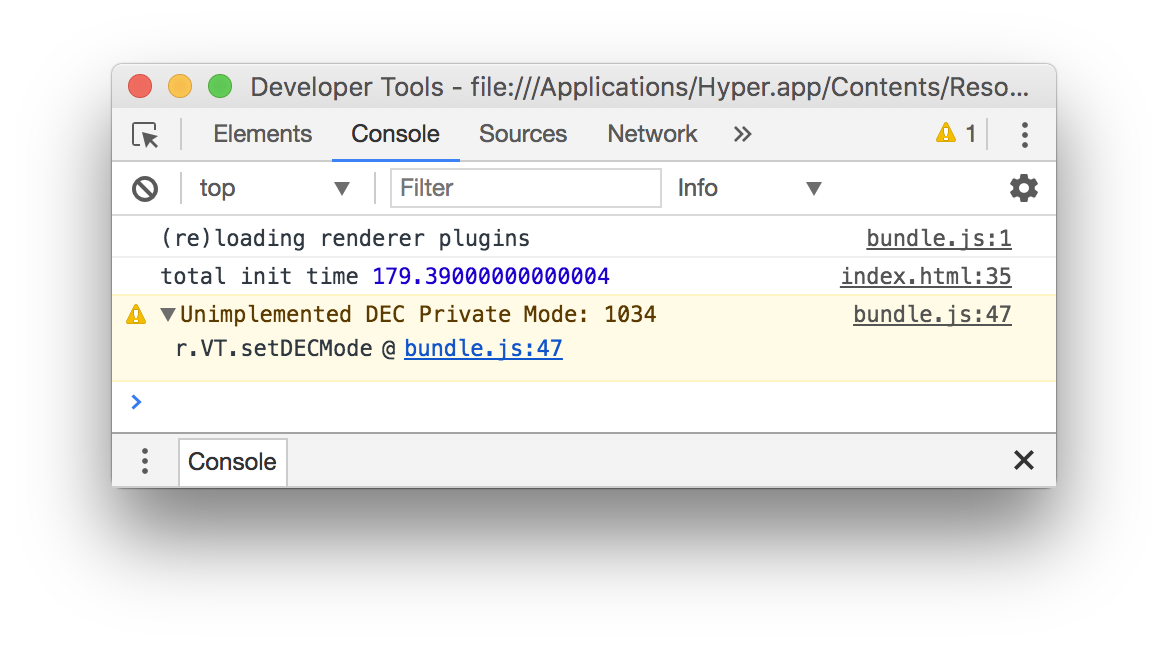Select the inspect element tool
This screenshot has height=648, width=1168.
click(x=145, y=134)
